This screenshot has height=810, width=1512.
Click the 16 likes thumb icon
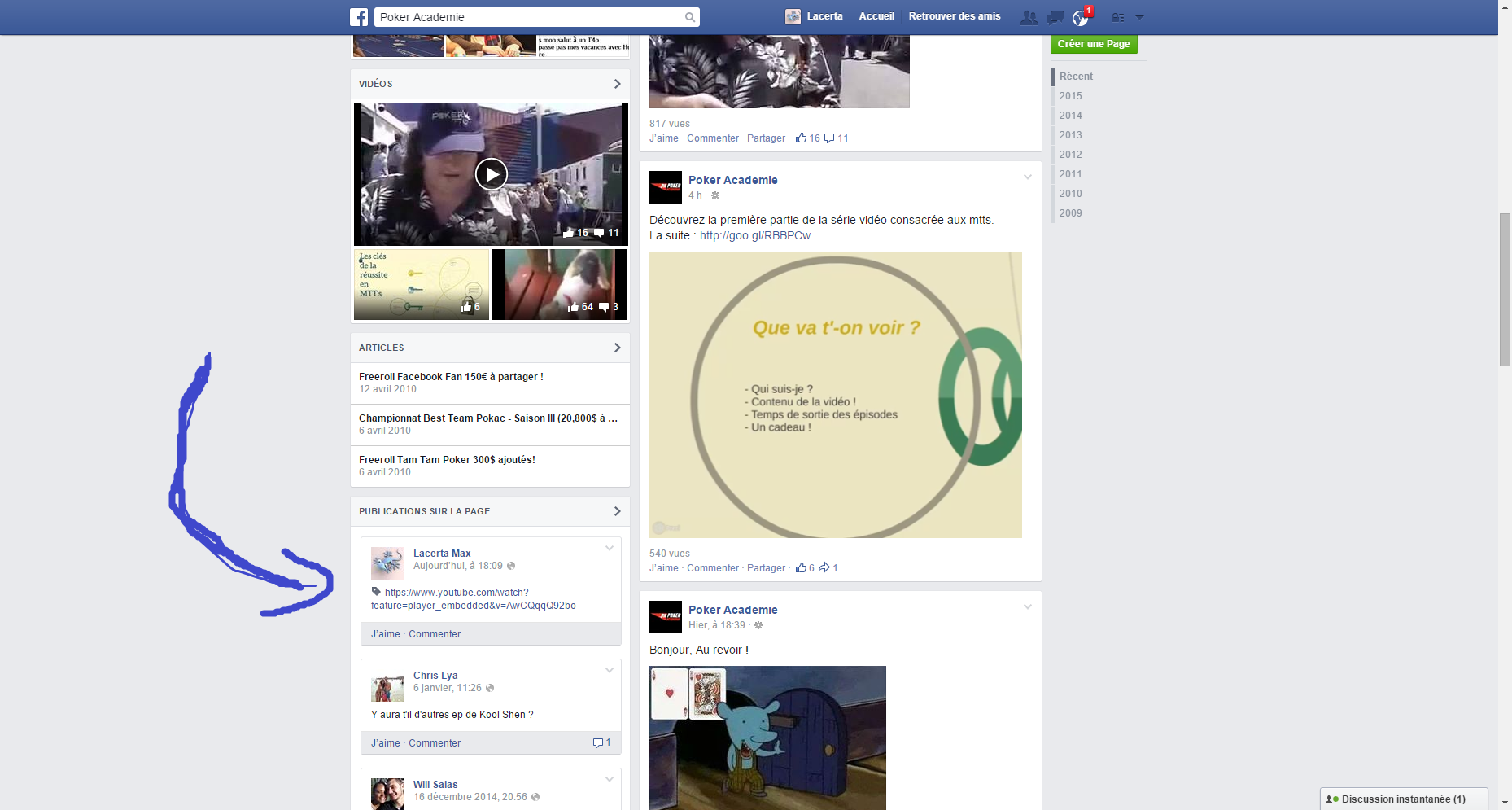click(802, 138)
